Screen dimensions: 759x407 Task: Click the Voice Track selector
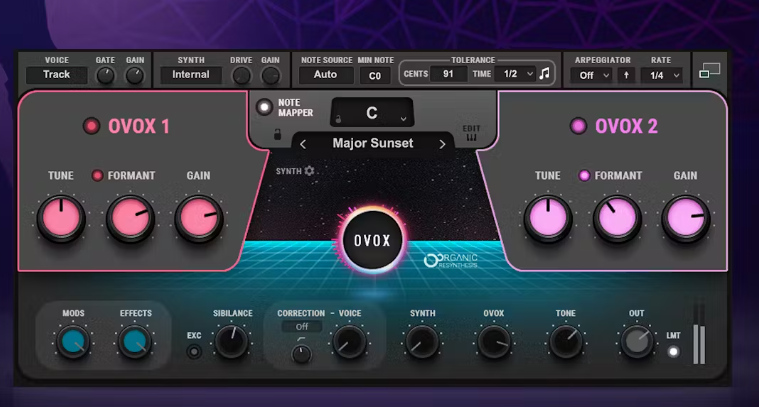pyautogui.click(x=57, y=74)
